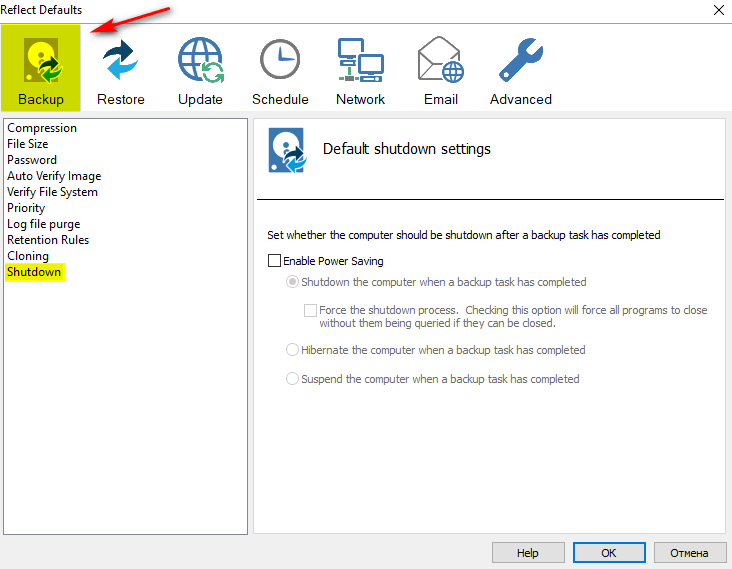The width and height of the screenshot is (732, 569).
Task: Select Priority in the settings list
Action: pyautogui.click(x=26, y=208)
